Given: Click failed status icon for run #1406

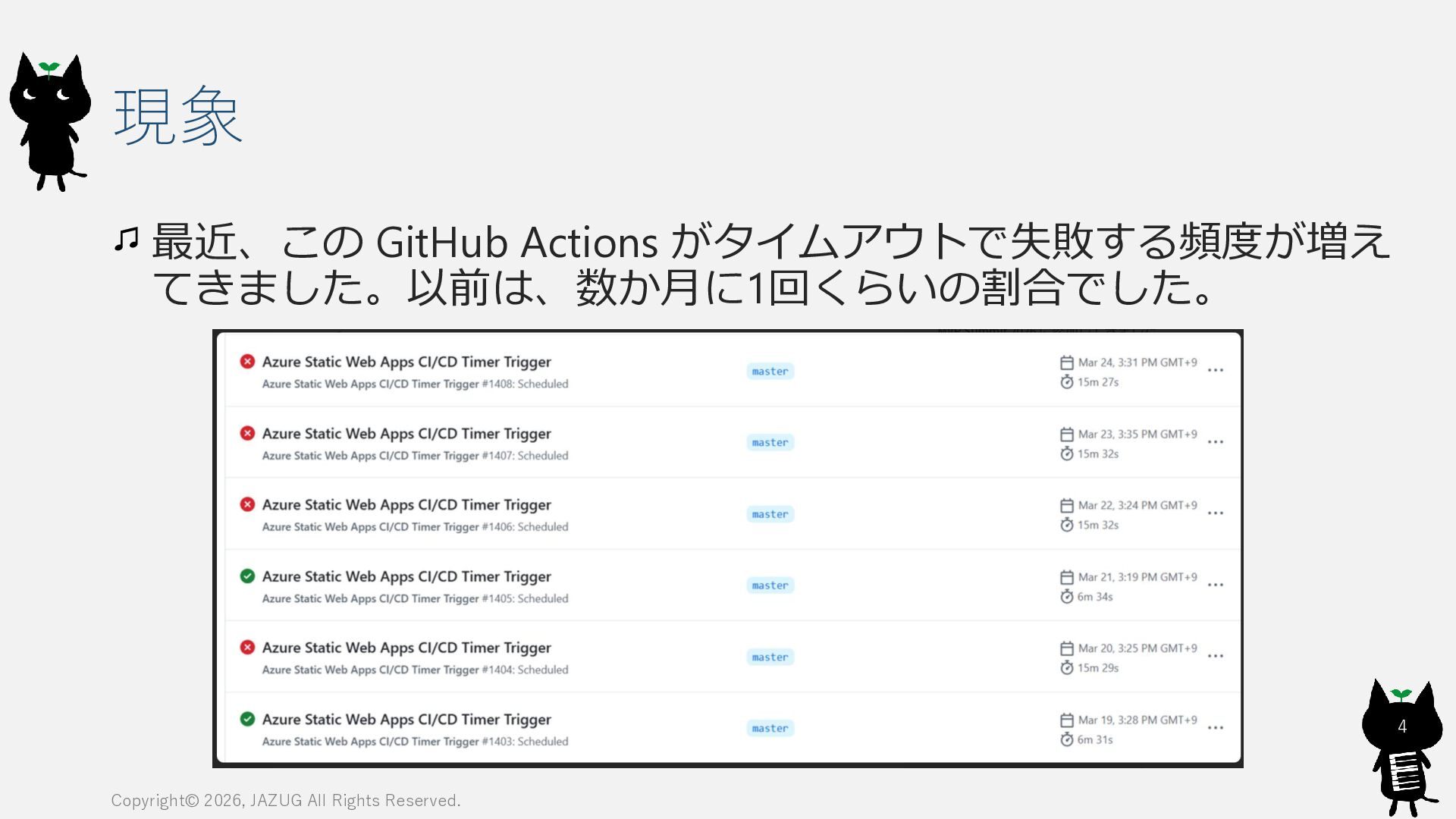Looking at the screenshot, I should coord(247,504).
